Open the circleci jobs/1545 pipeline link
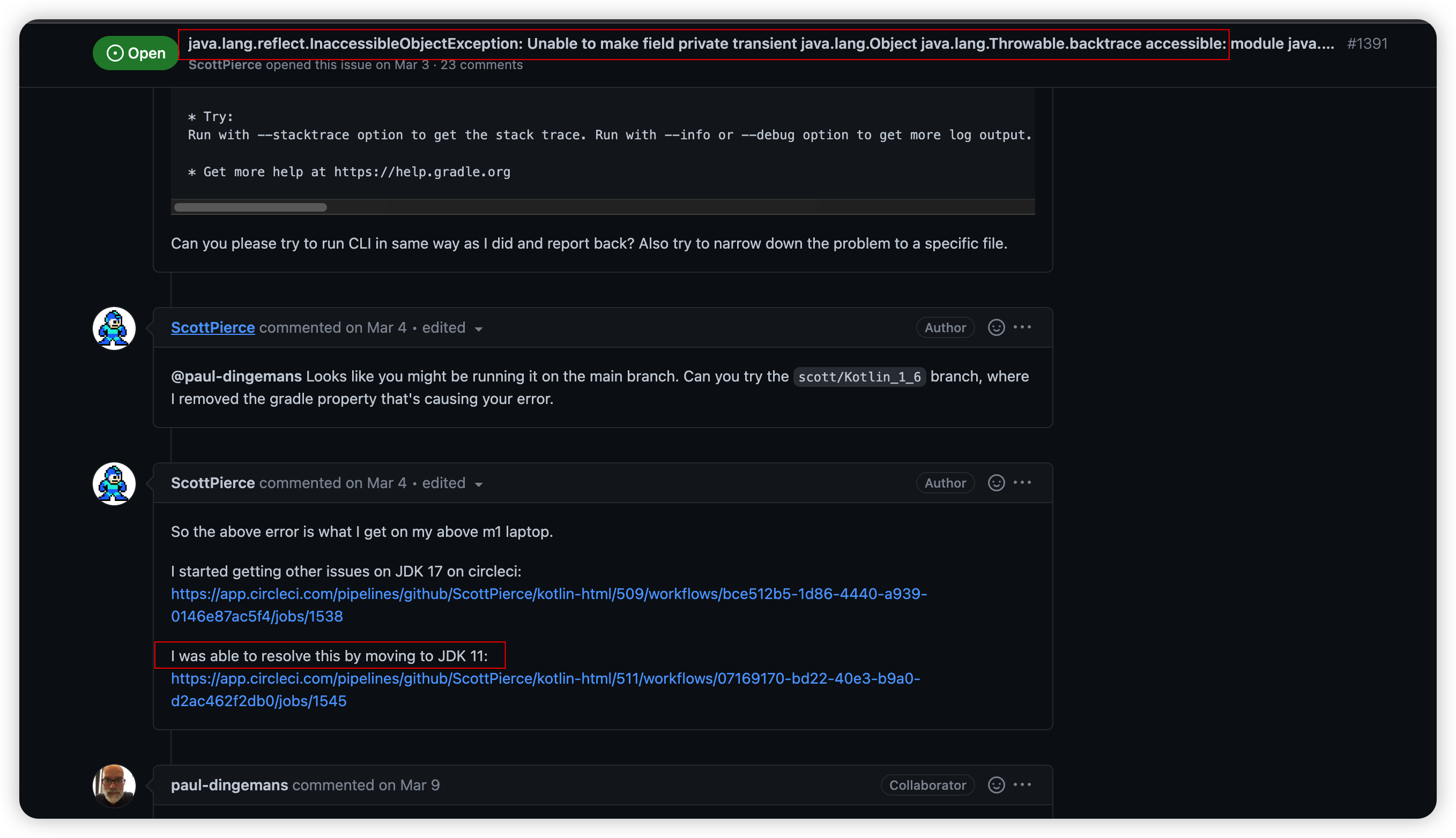 tap(545, 678)
